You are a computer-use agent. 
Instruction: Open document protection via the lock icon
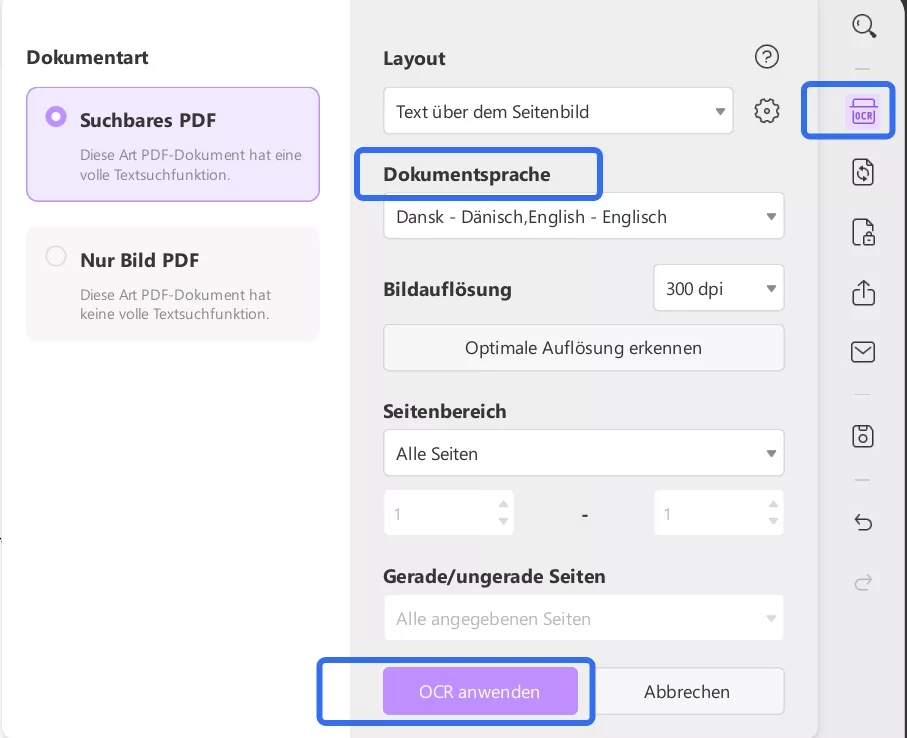862,232
